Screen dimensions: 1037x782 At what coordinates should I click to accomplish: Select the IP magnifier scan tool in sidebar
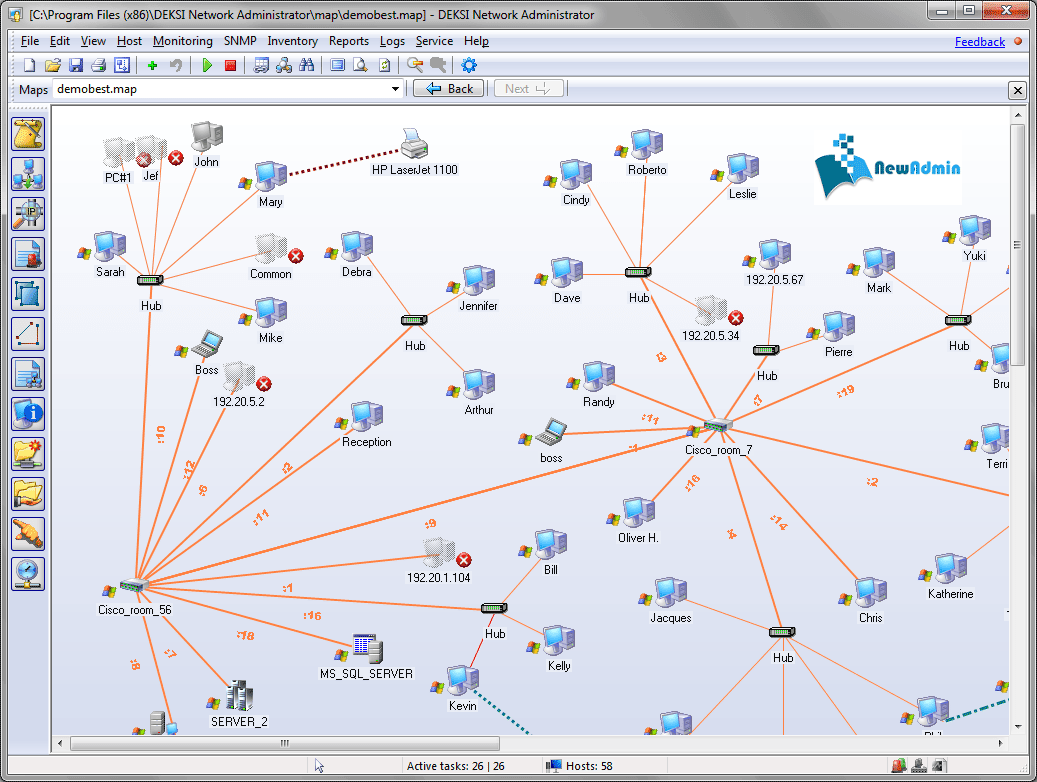[28, 214]
